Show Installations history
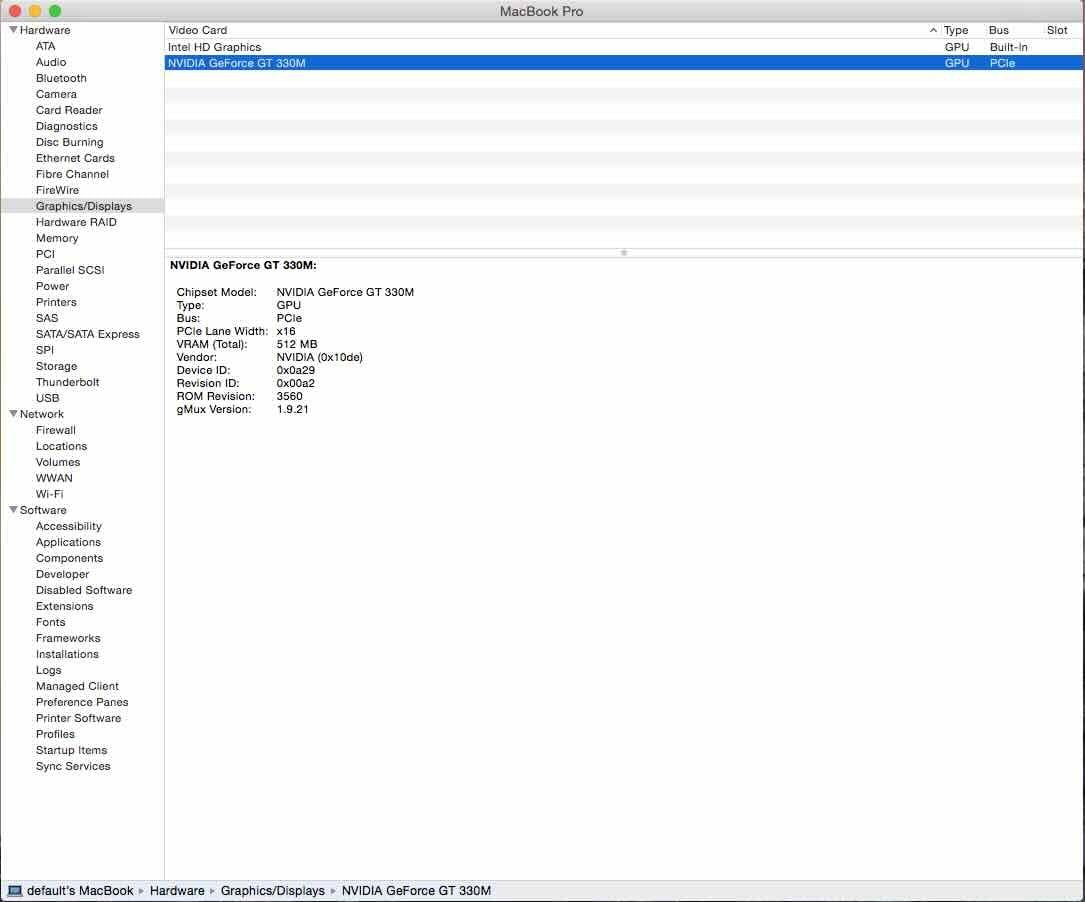This screenshot has width=1085, height=902. [x=67, y=654]
